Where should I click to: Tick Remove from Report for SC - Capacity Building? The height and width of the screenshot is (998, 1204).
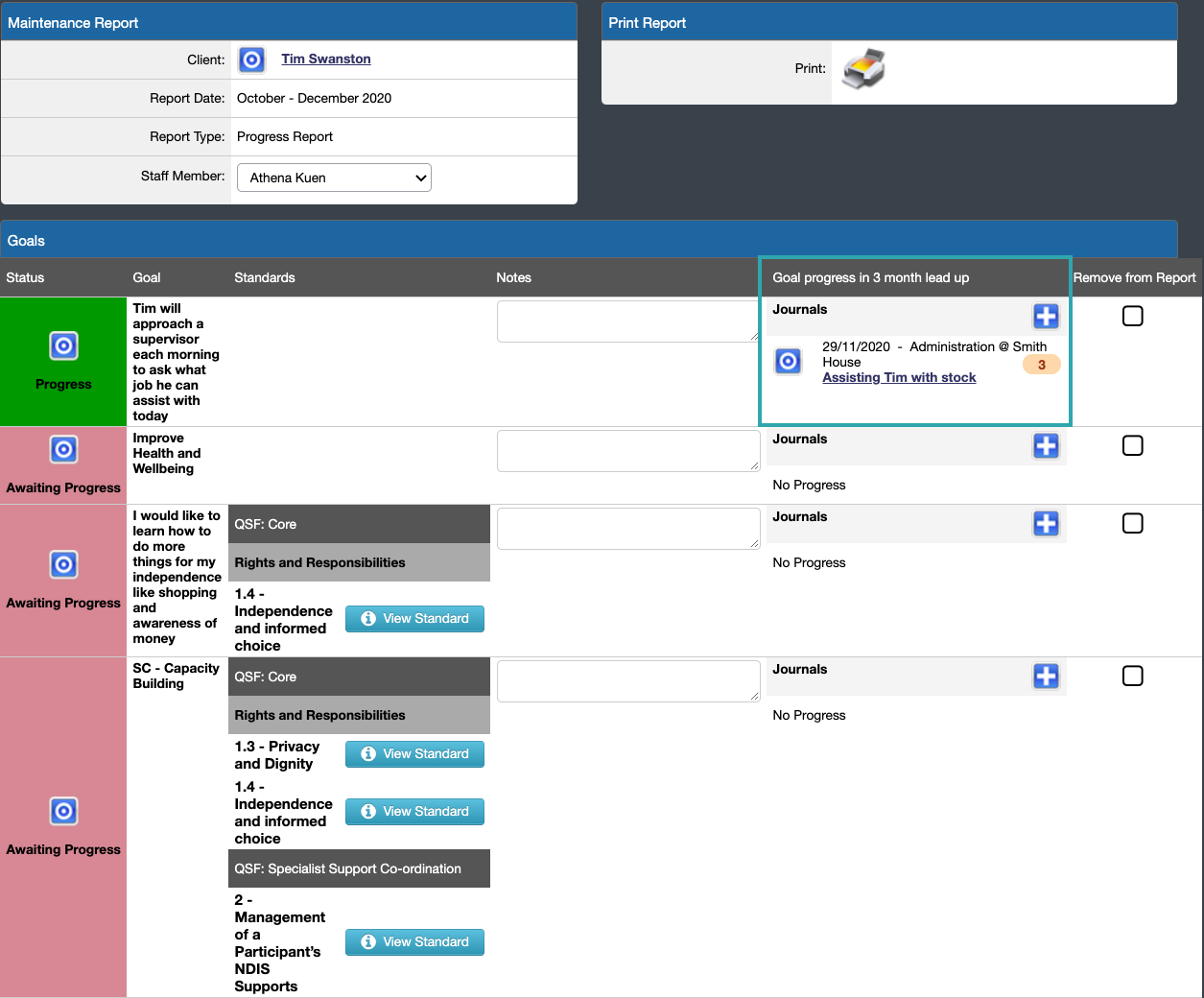pos(1132,676)
